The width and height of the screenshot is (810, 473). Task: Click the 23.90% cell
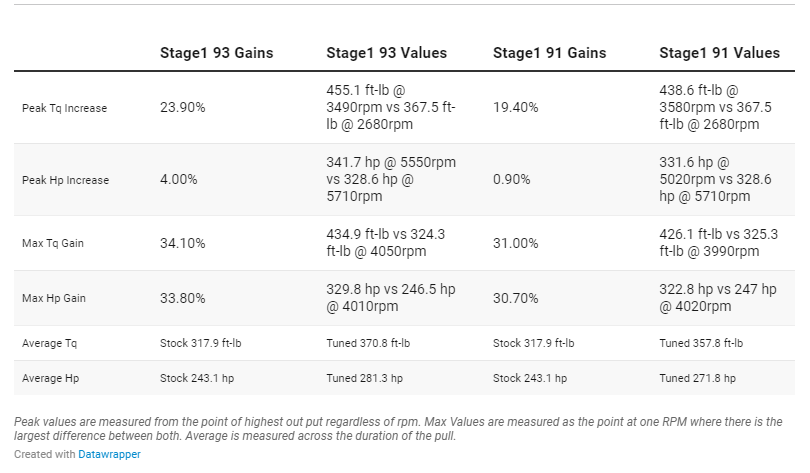click(x=183, y=107)
